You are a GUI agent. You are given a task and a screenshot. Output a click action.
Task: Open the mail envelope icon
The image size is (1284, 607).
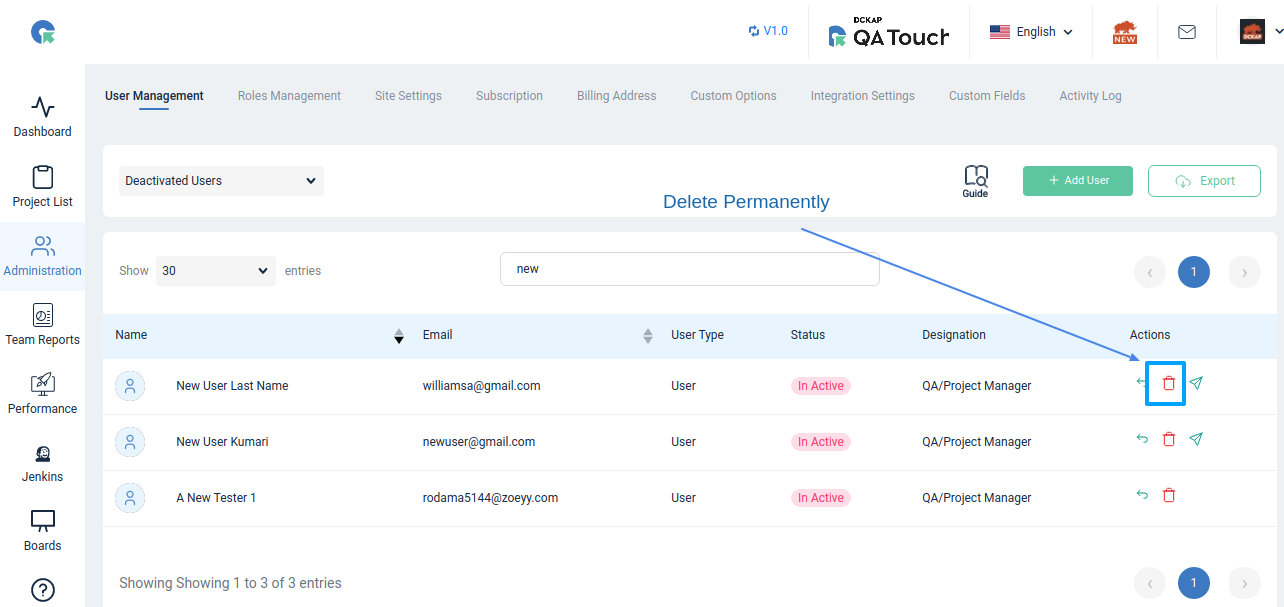[x=1187, y=32]
